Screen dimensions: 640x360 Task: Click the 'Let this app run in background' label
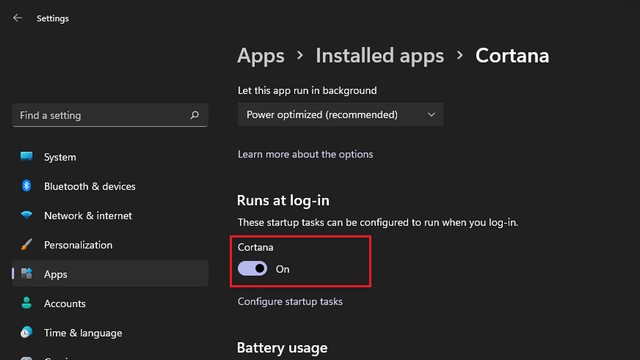point(307,91)
